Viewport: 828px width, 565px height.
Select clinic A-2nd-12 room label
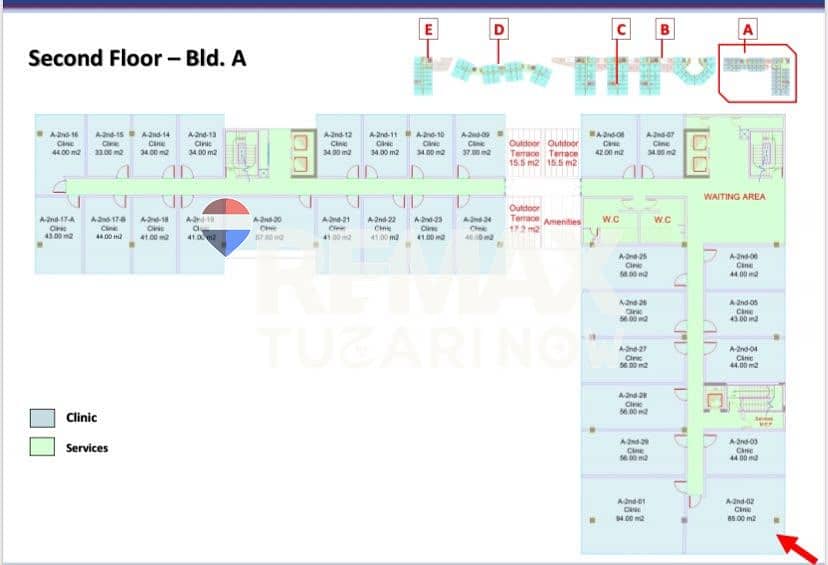(338, 144)
